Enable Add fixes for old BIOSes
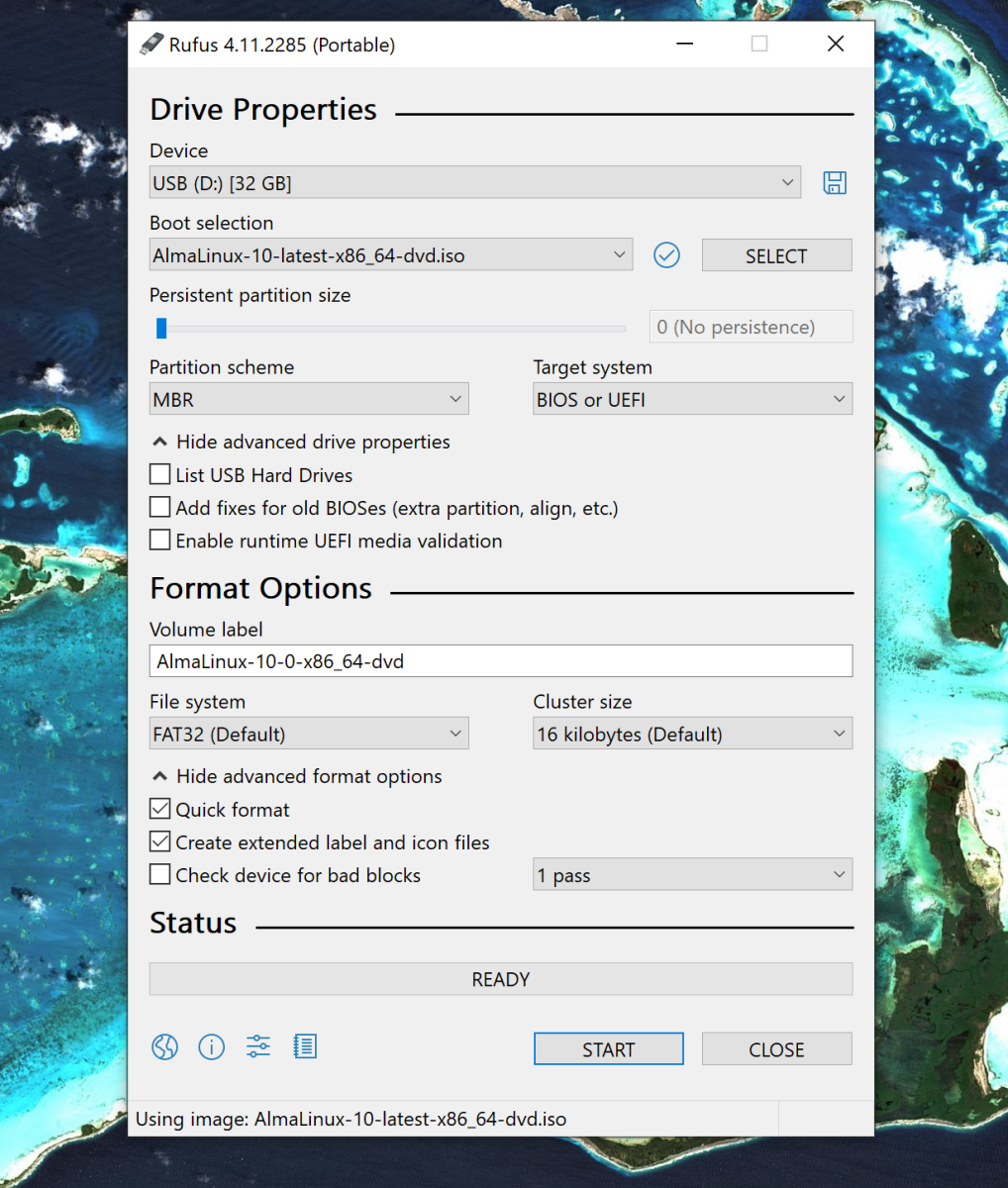Viewport: 1008px width, 1188px height. pyautogui.click(x=160, y=508)
